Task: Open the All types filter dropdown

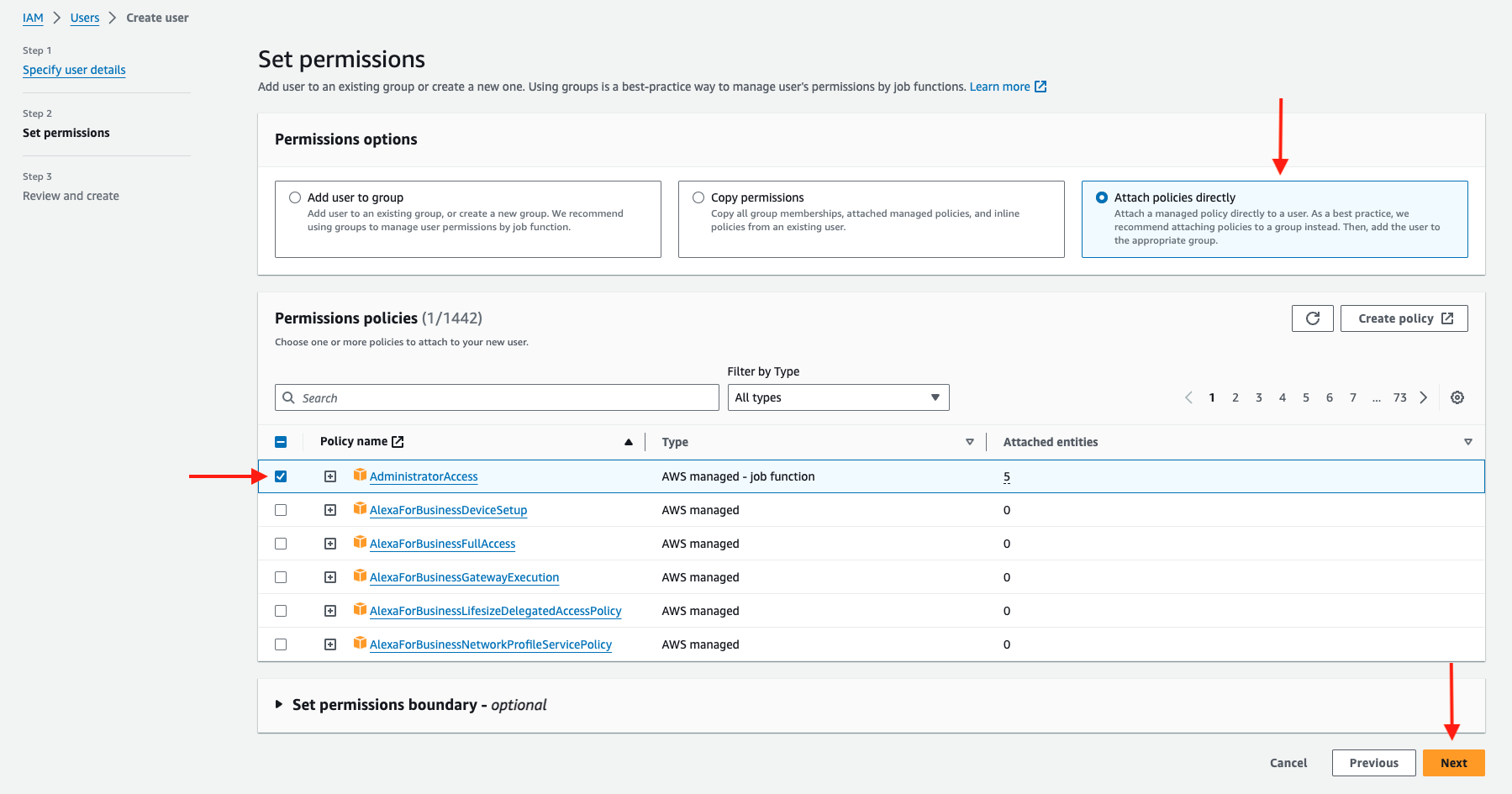Action: click(x=837, y=397)
